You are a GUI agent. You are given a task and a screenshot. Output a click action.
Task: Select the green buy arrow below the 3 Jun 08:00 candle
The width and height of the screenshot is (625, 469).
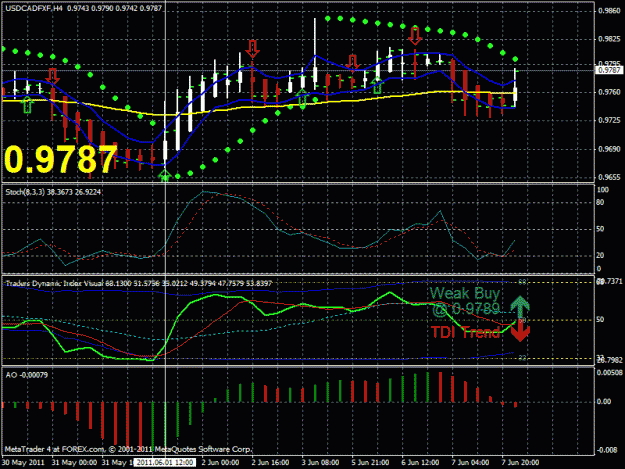[x=303, y=99]
